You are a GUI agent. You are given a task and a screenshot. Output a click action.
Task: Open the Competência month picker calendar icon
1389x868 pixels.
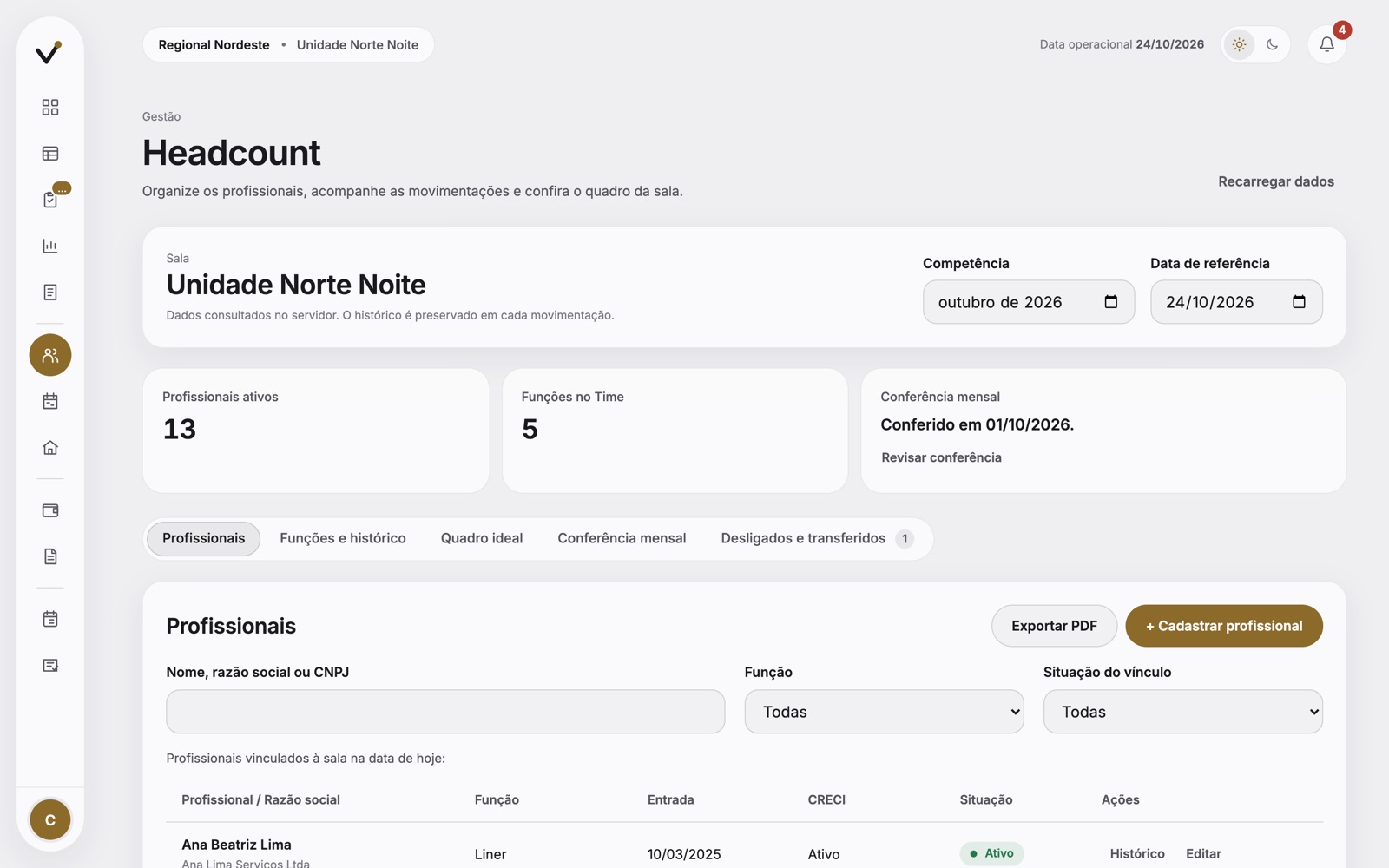click(x=1110, y=302)
